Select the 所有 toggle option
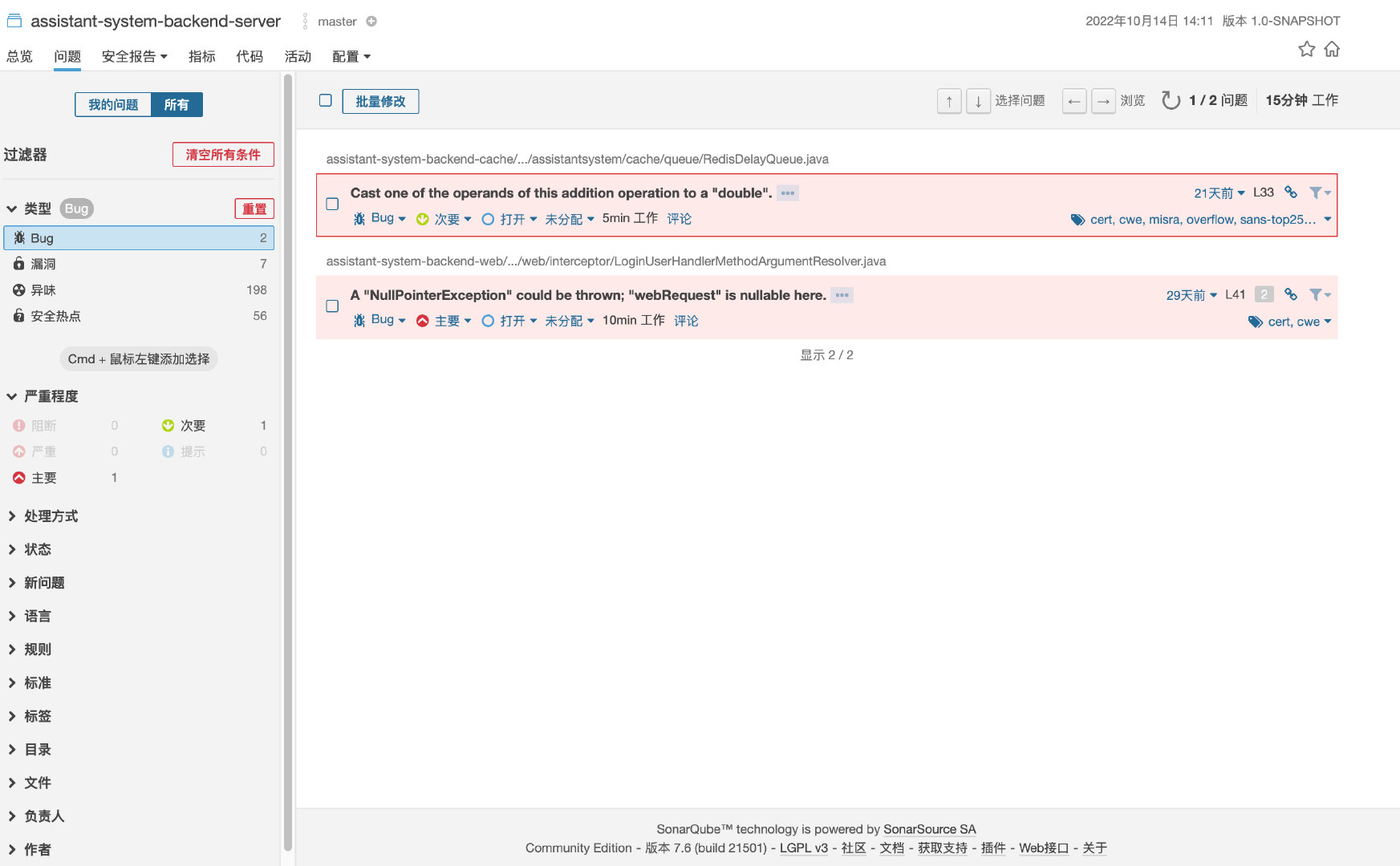 177,104
